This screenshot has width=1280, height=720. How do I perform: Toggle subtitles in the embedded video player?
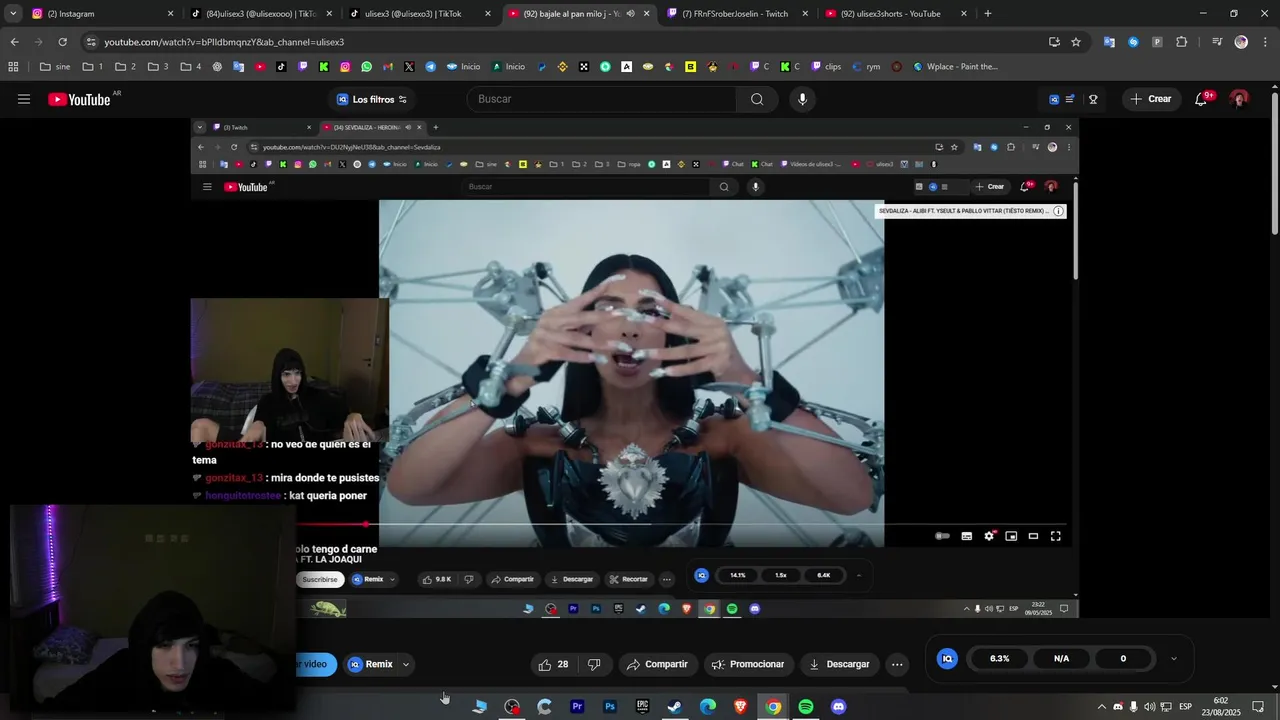click(x=967, y=536)
